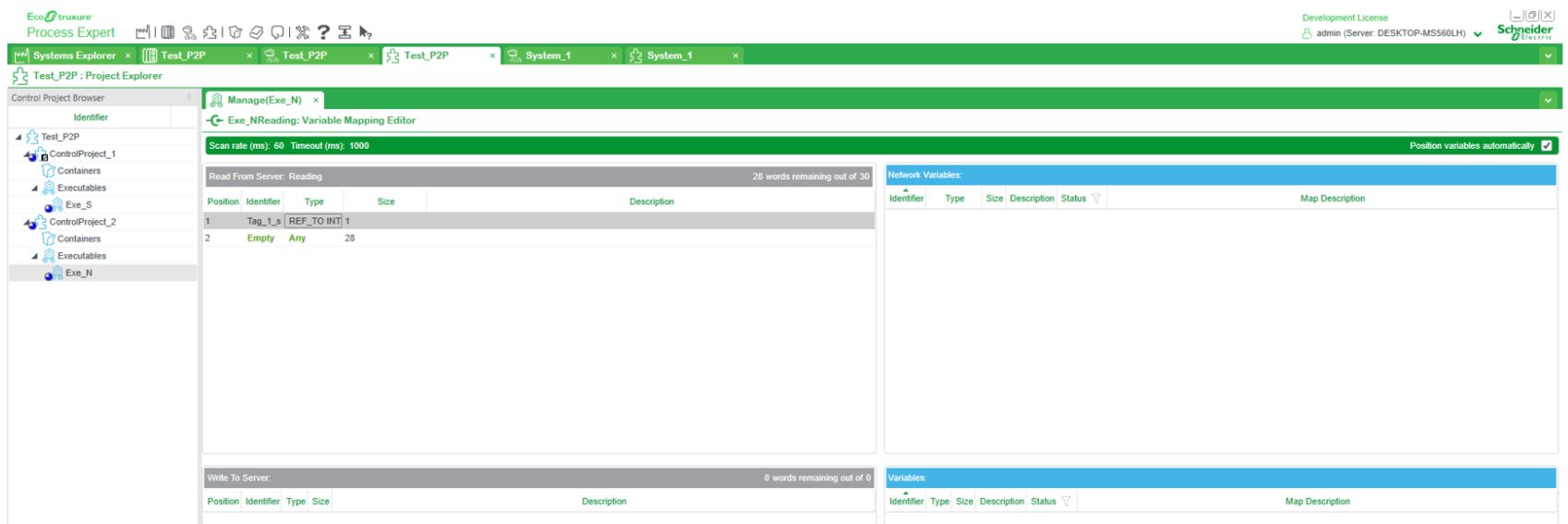Viewport: 1568px width, 524px height.
Task: Open the REF_TO INT type dropdown for Tag_1_s
Action: [314, 221]
